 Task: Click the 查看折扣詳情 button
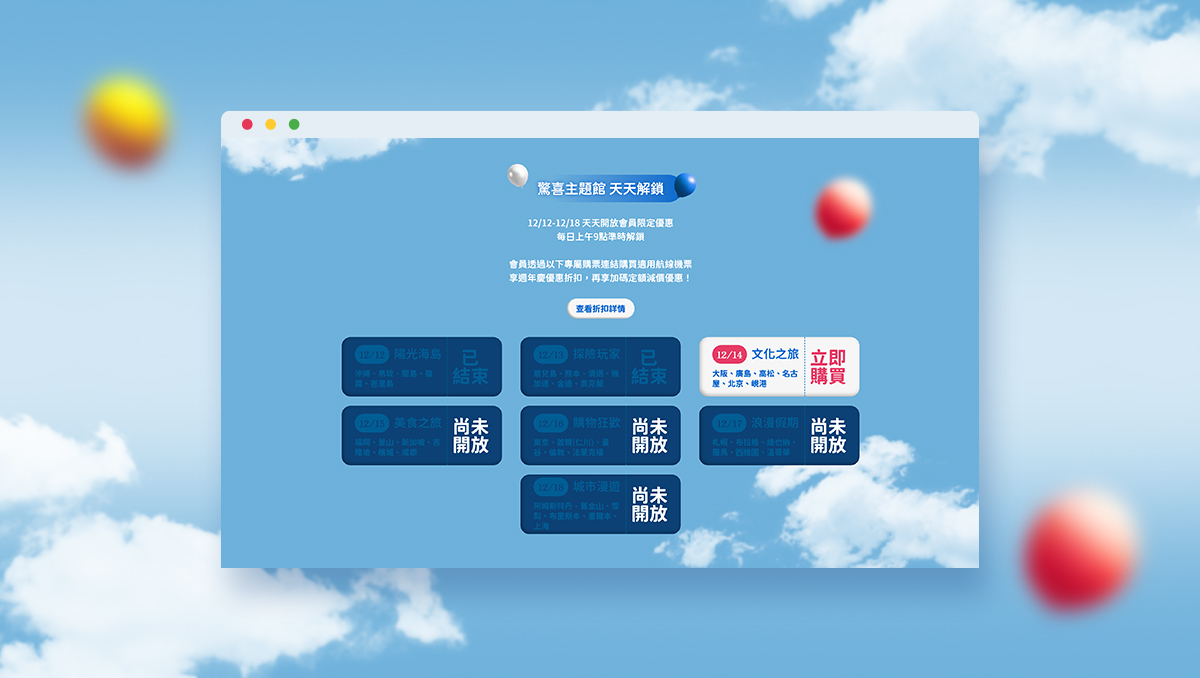600,309
